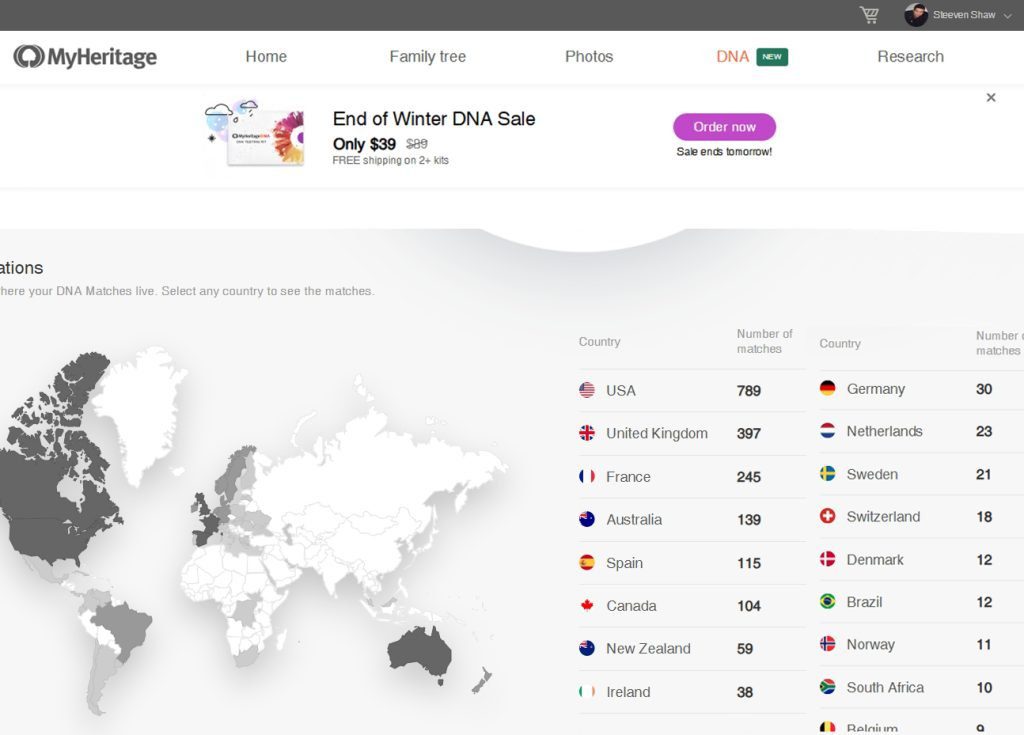
Task: Click the DNA kit product image
Action: click(255, 135)
